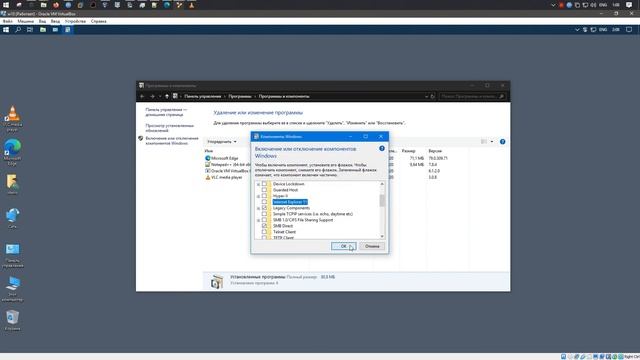Click features list scrollbar thumb

click(x=382, y=200)
